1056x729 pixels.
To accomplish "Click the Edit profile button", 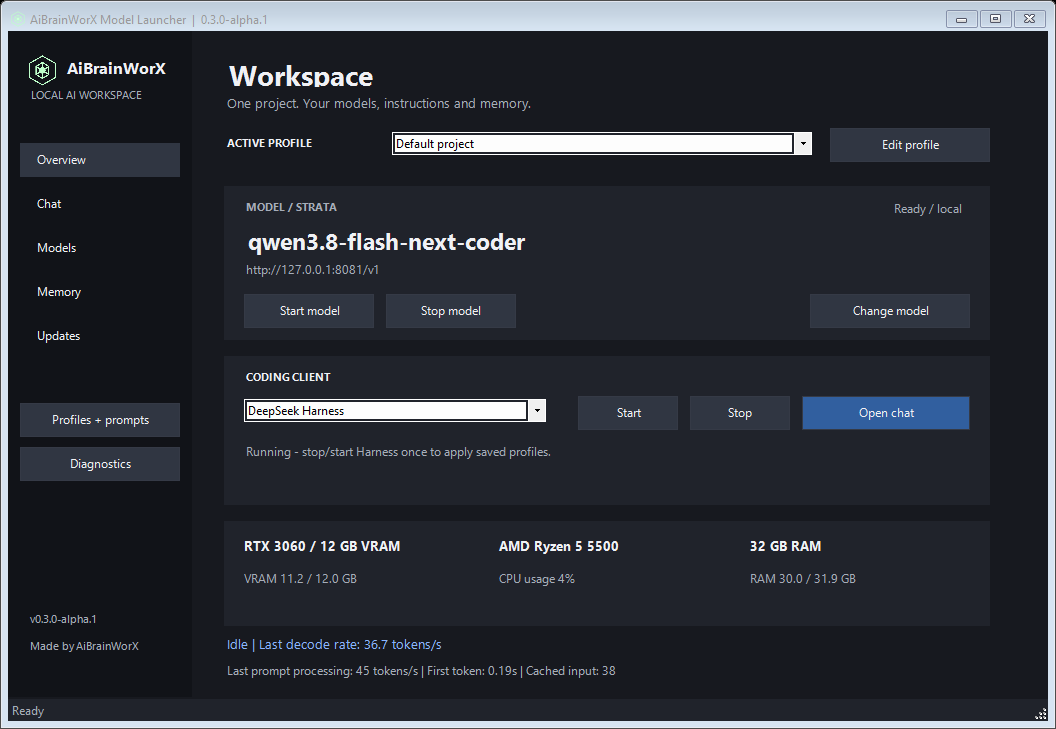I will [910, 145].
